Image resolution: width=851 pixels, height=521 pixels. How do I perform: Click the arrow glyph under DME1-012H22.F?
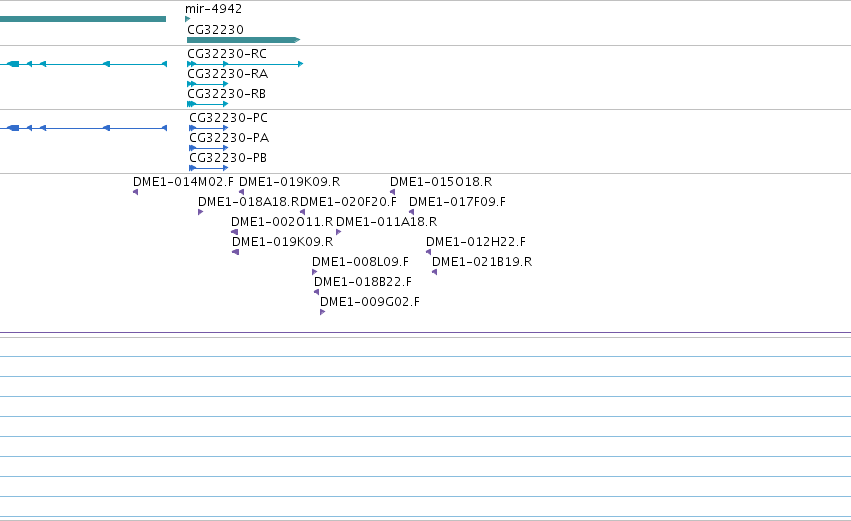coord(429,252)
